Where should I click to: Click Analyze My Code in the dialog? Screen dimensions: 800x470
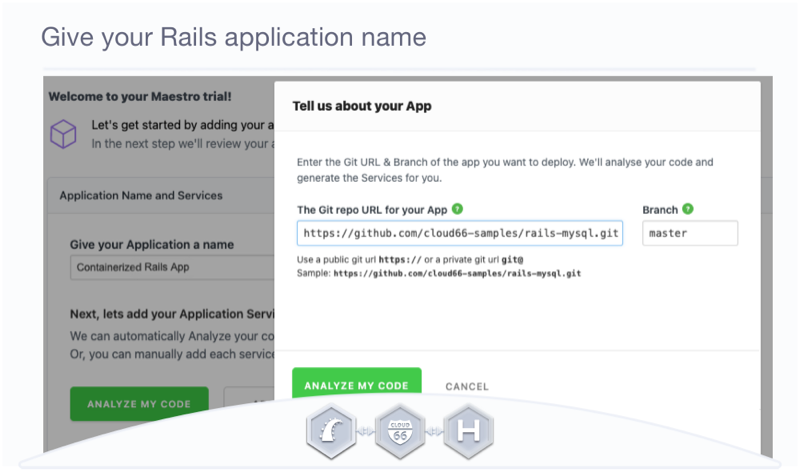[x=357, y=384]
